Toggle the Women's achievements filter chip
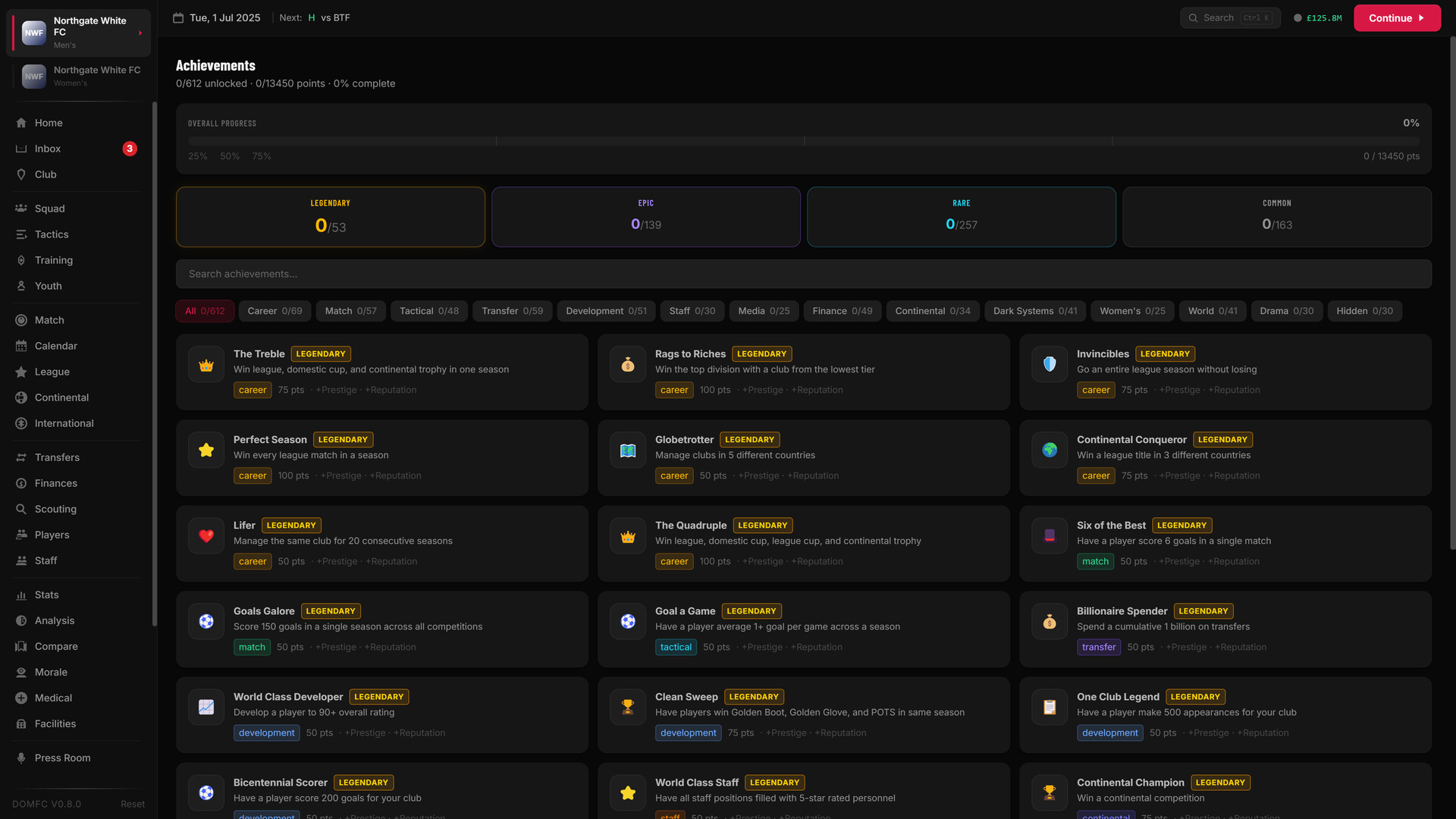The image size is (1456, 819). 1132,311
